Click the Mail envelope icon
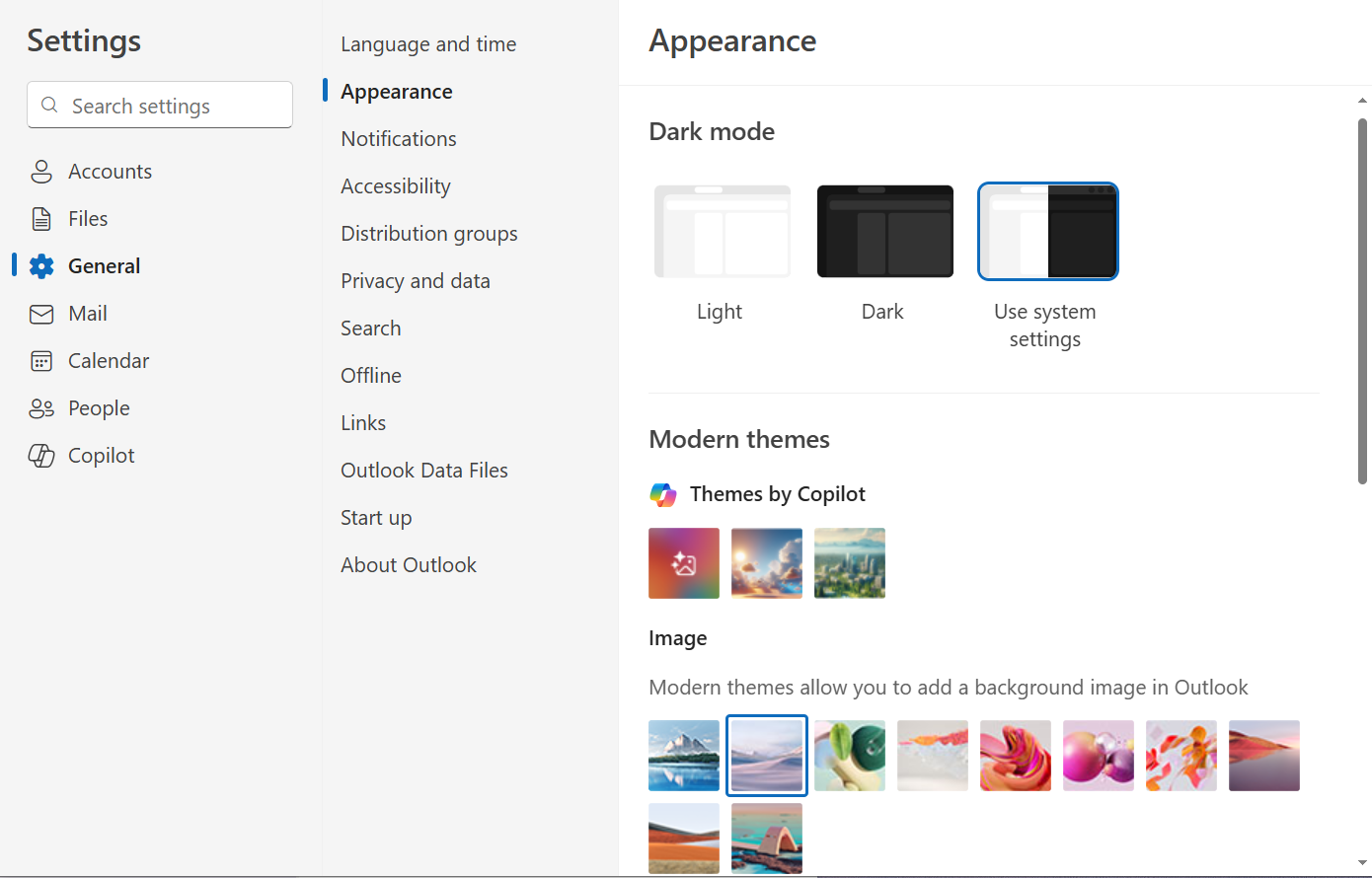 click(41, 314)
